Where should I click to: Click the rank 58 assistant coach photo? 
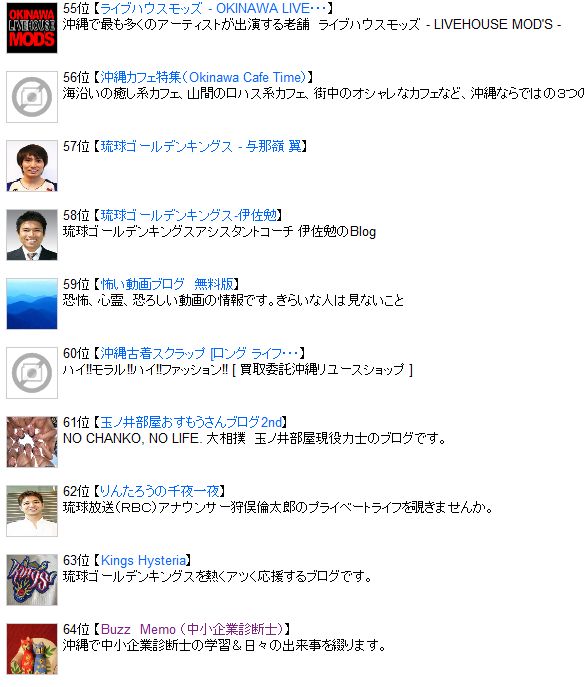tap(32, 235)
